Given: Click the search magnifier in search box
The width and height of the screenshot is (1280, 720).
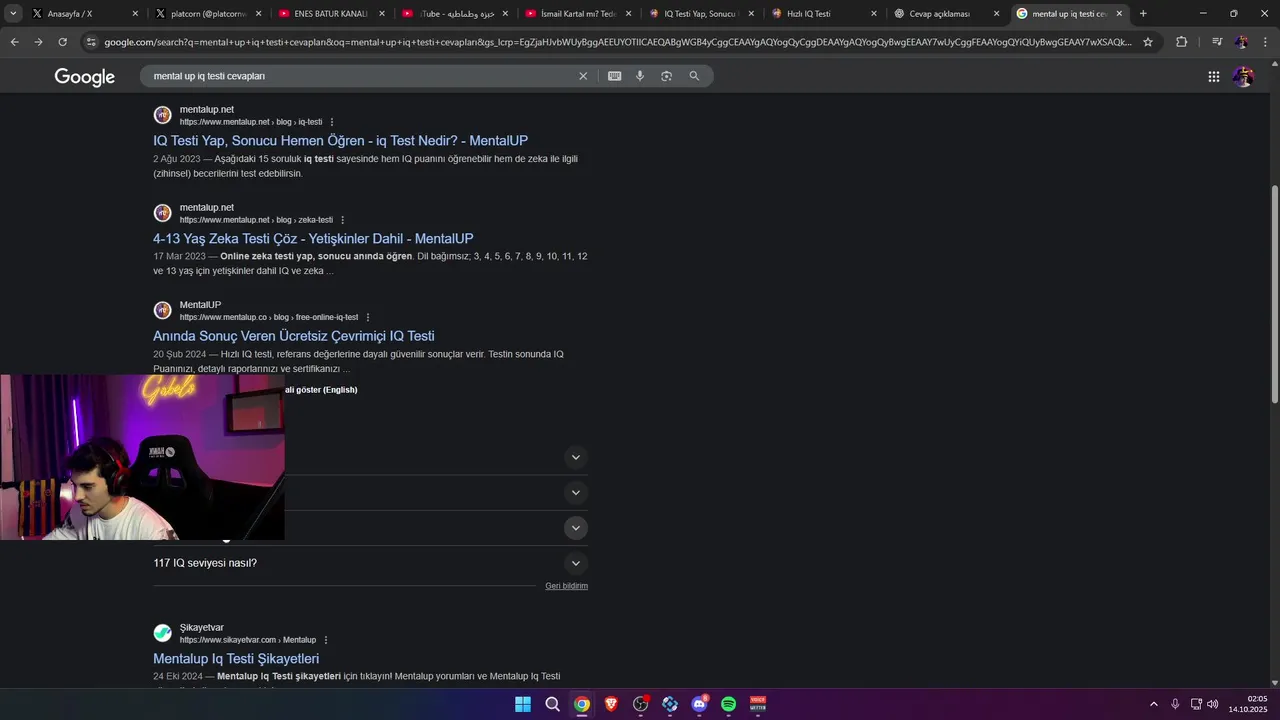Looking at the screenshot, I should click(x=694, y=76).
